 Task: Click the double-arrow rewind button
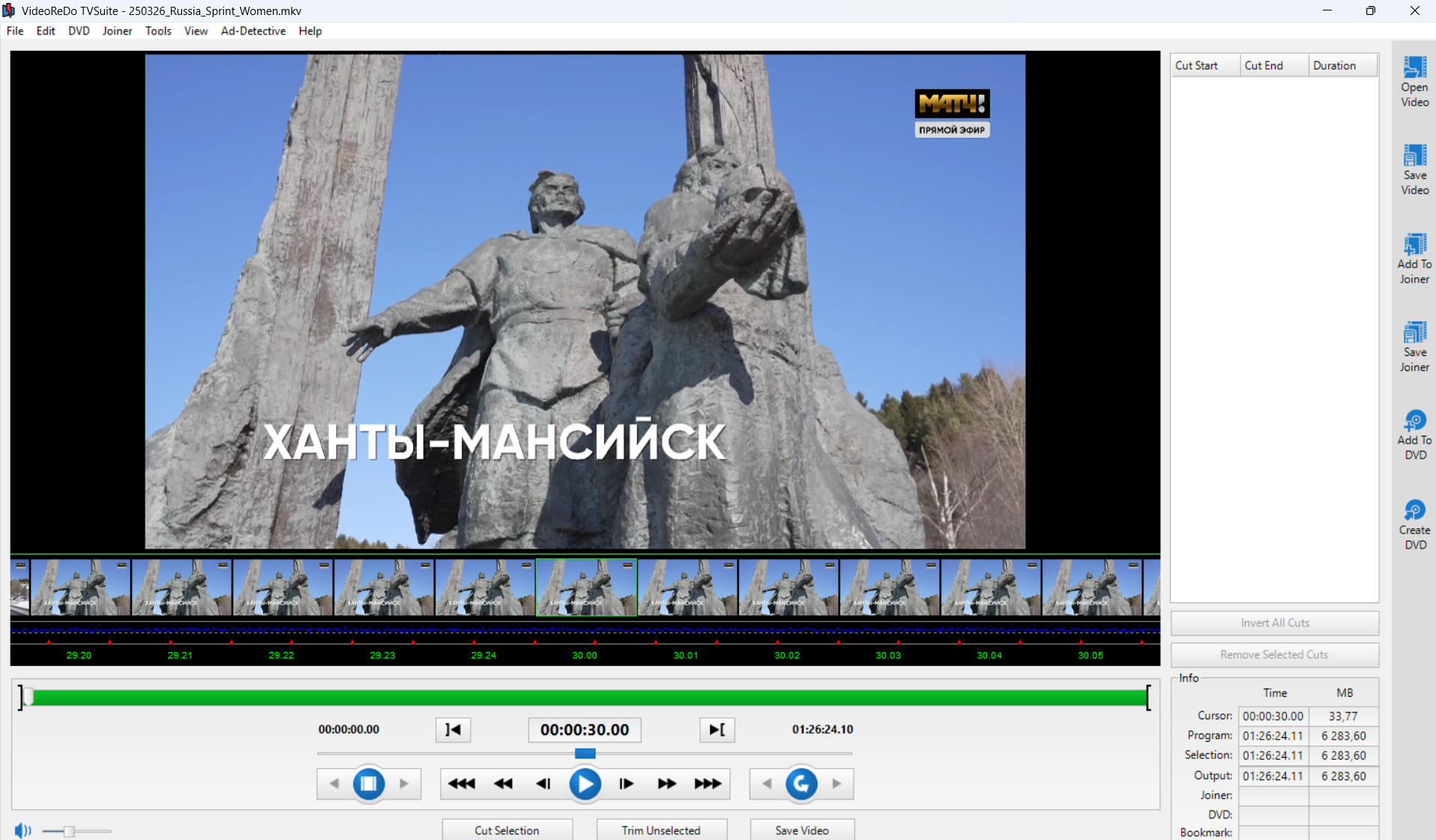coord(503,784)
